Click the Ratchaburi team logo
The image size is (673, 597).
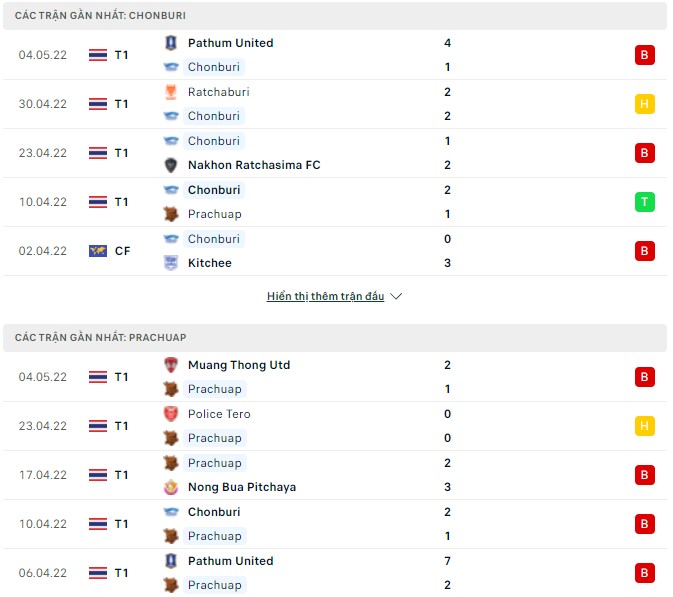[170, 92]
